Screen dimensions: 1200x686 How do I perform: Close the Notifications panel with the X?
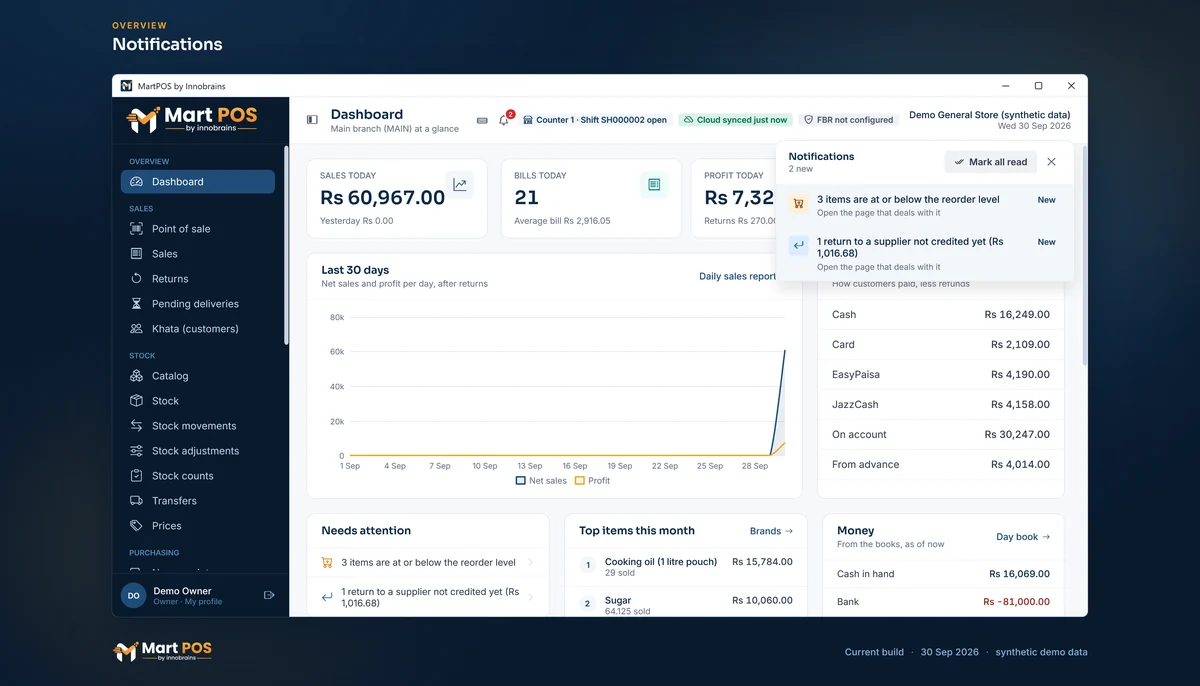[1051, 162]
